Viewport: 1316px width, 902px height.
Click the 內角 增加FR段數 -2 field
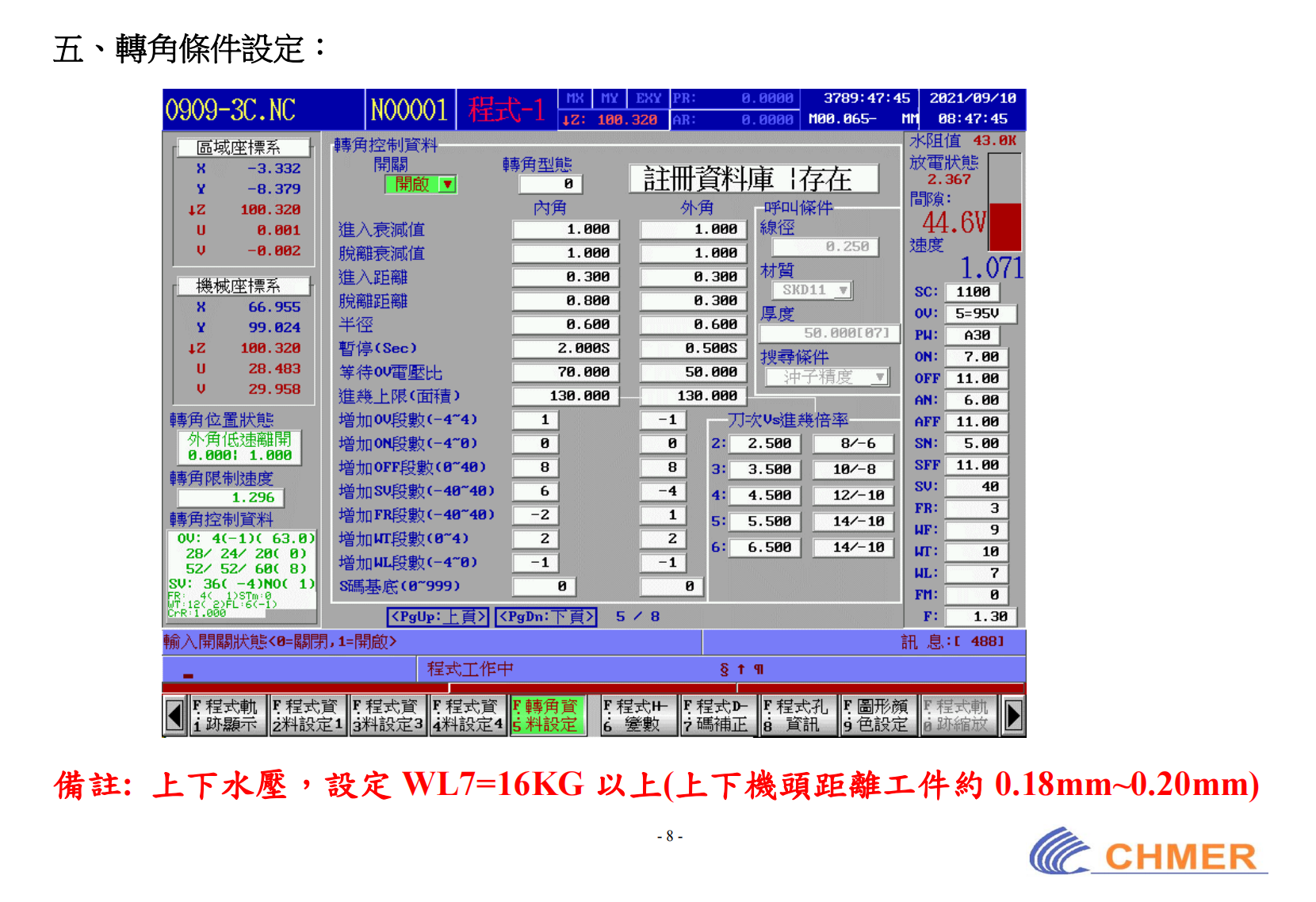pyautogui.click(x=535, y=515)
